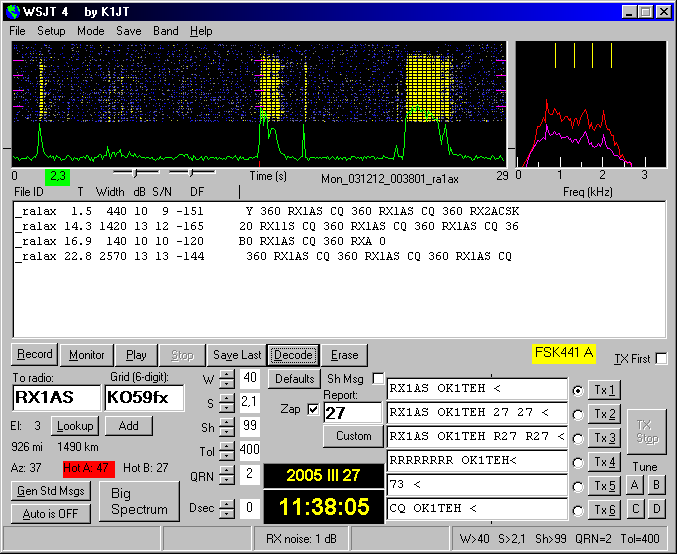The width and height of the screenshot is (677, 554).
Task: Click Tune button B
Action: tap(656, 485)
